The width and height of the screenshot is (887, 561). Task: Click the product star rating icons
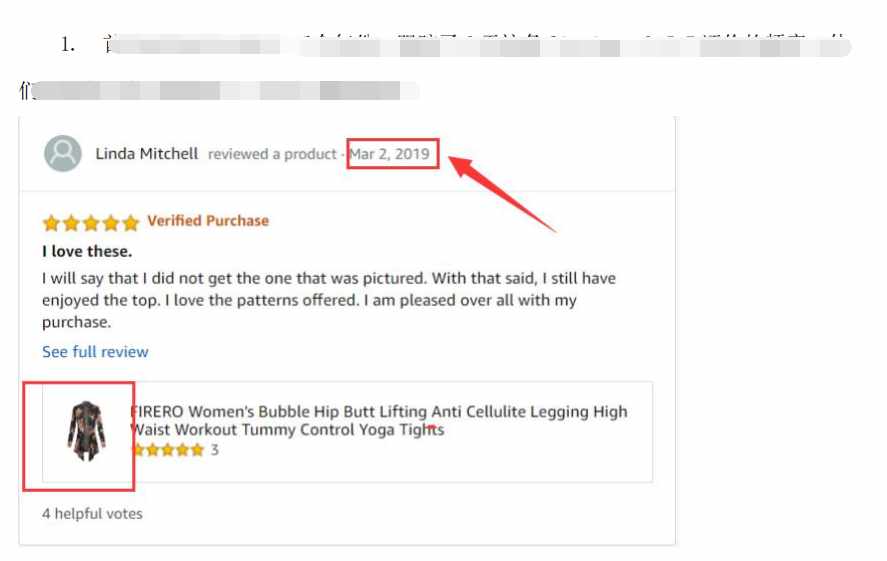pyautogui.click(x=167, y=450)
